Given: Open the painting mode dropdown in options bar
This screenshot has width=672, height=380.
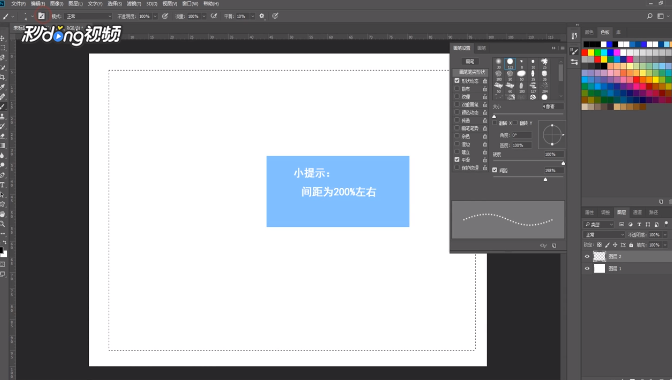Looking at the screenshot, I should [88, 16].
